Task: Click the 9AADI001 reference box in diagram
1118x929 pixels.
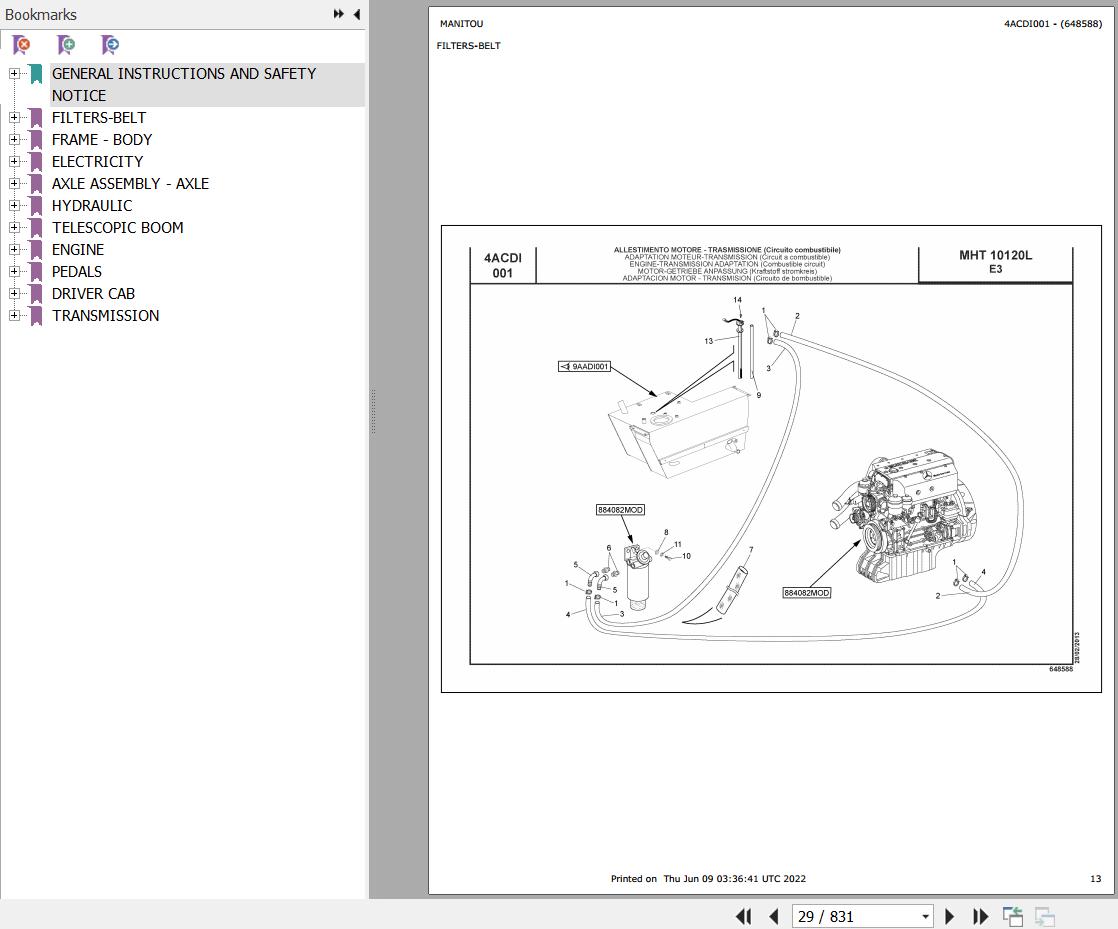Action: (584, 366)
